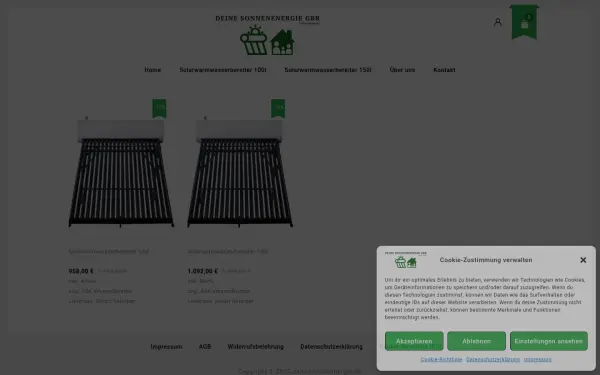The height and width of the screenshot is (375, 600).
Task: Open the green shopping cart ribbon
Action: [524, 22]
